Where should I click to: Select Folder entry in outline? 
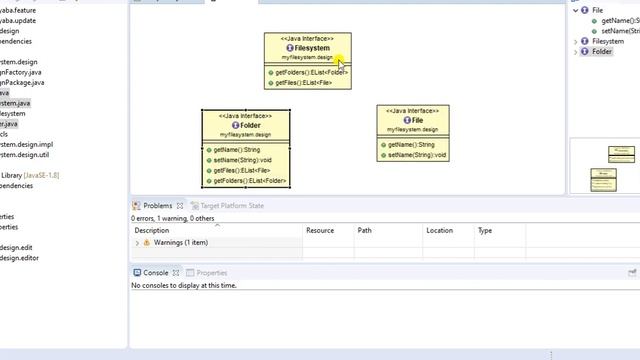coord(602,51)
